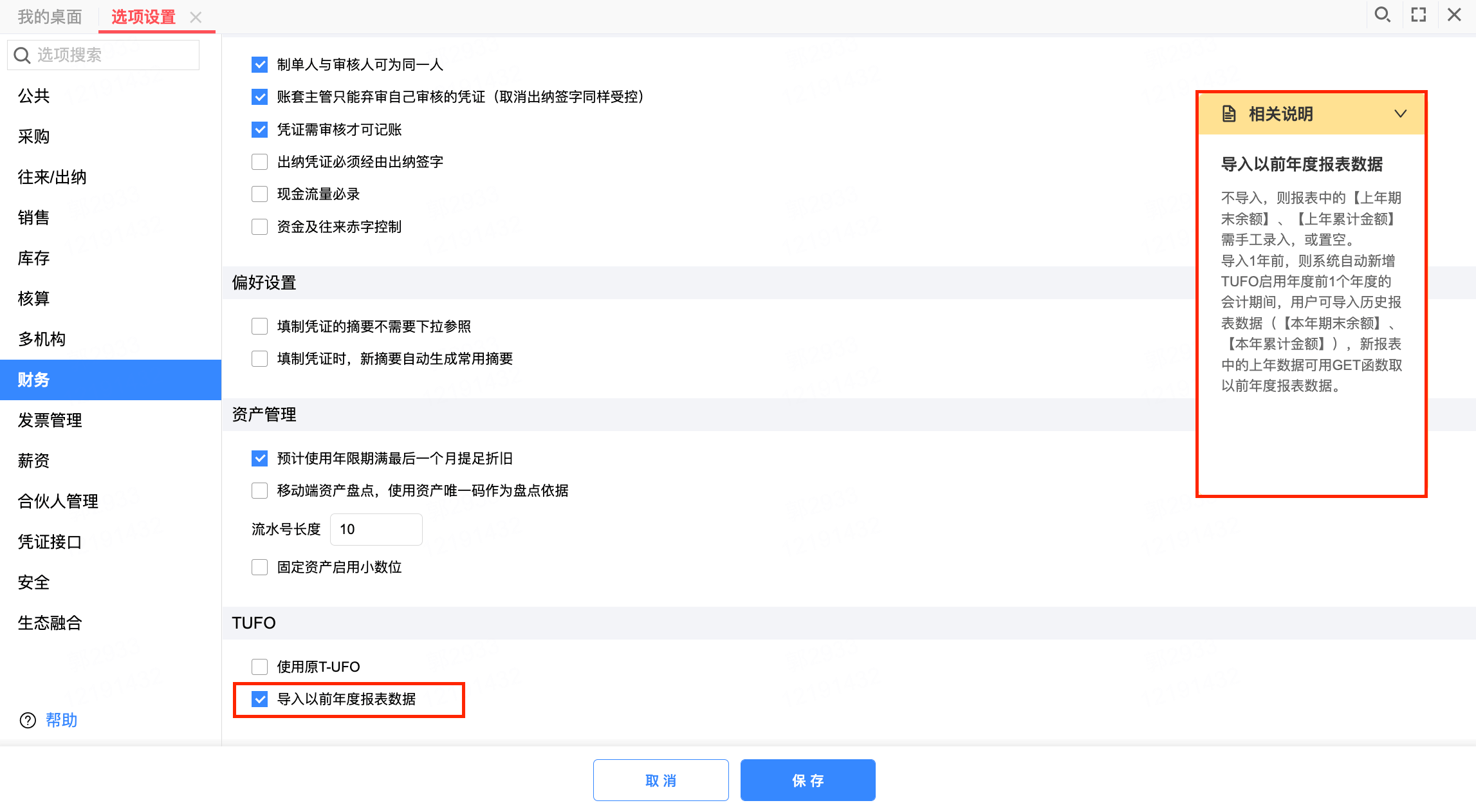
Task: Click the 导入以前年度报表数据 heading in 相关说明
Action: tap(1302, 164)
